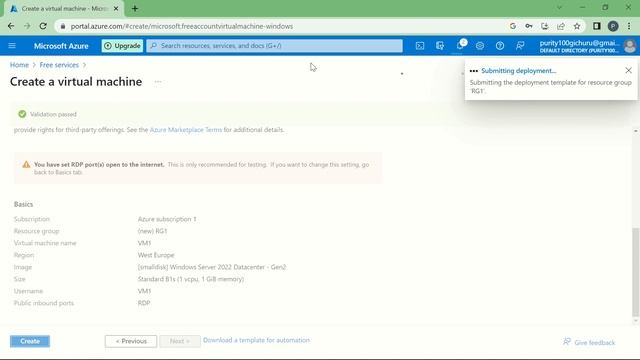
Task: Click the Give feedback link
Action: pyautogui.click(x=589, y=342)
